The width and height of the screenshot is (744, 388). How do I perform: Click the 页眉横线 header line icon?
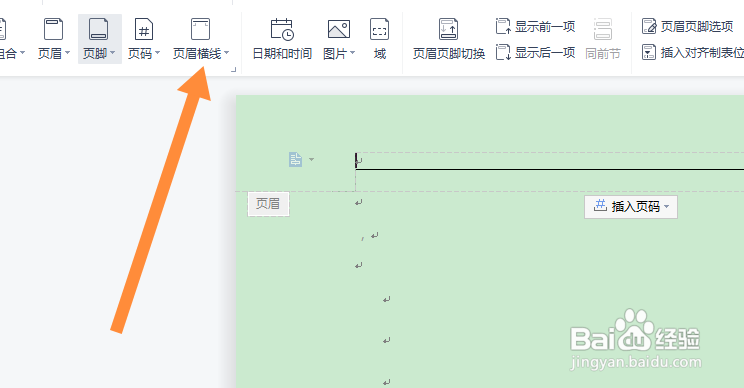click(200, 29)
